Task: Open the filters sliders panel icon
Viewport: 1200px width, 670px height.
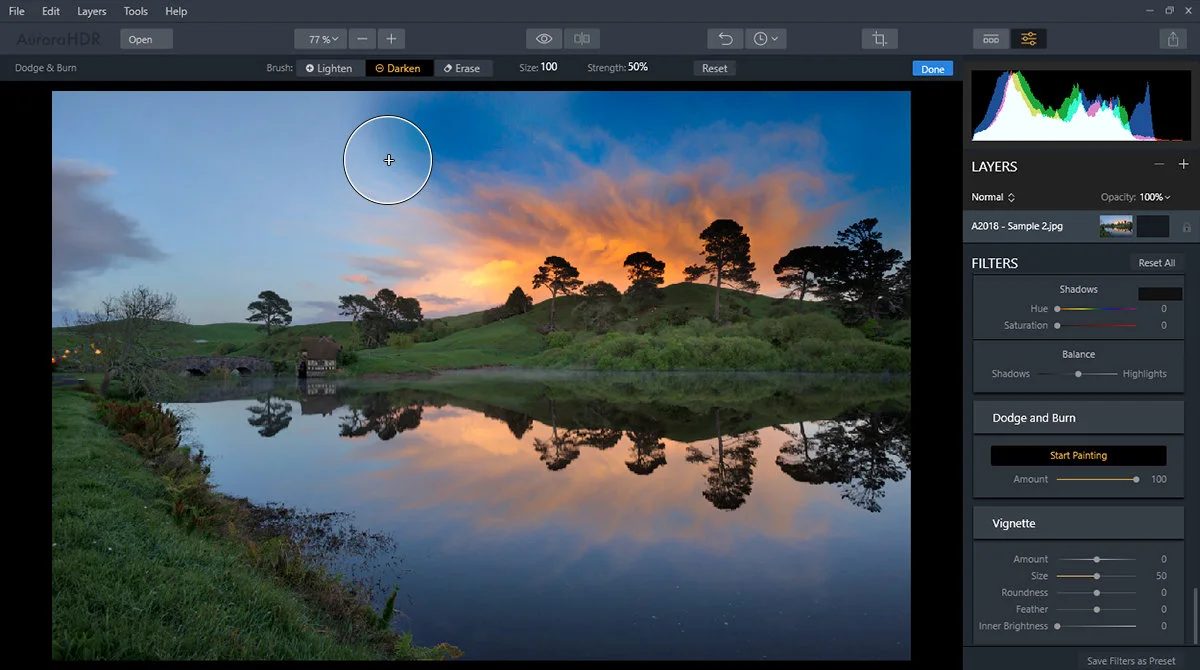Action: [1029, 39]
